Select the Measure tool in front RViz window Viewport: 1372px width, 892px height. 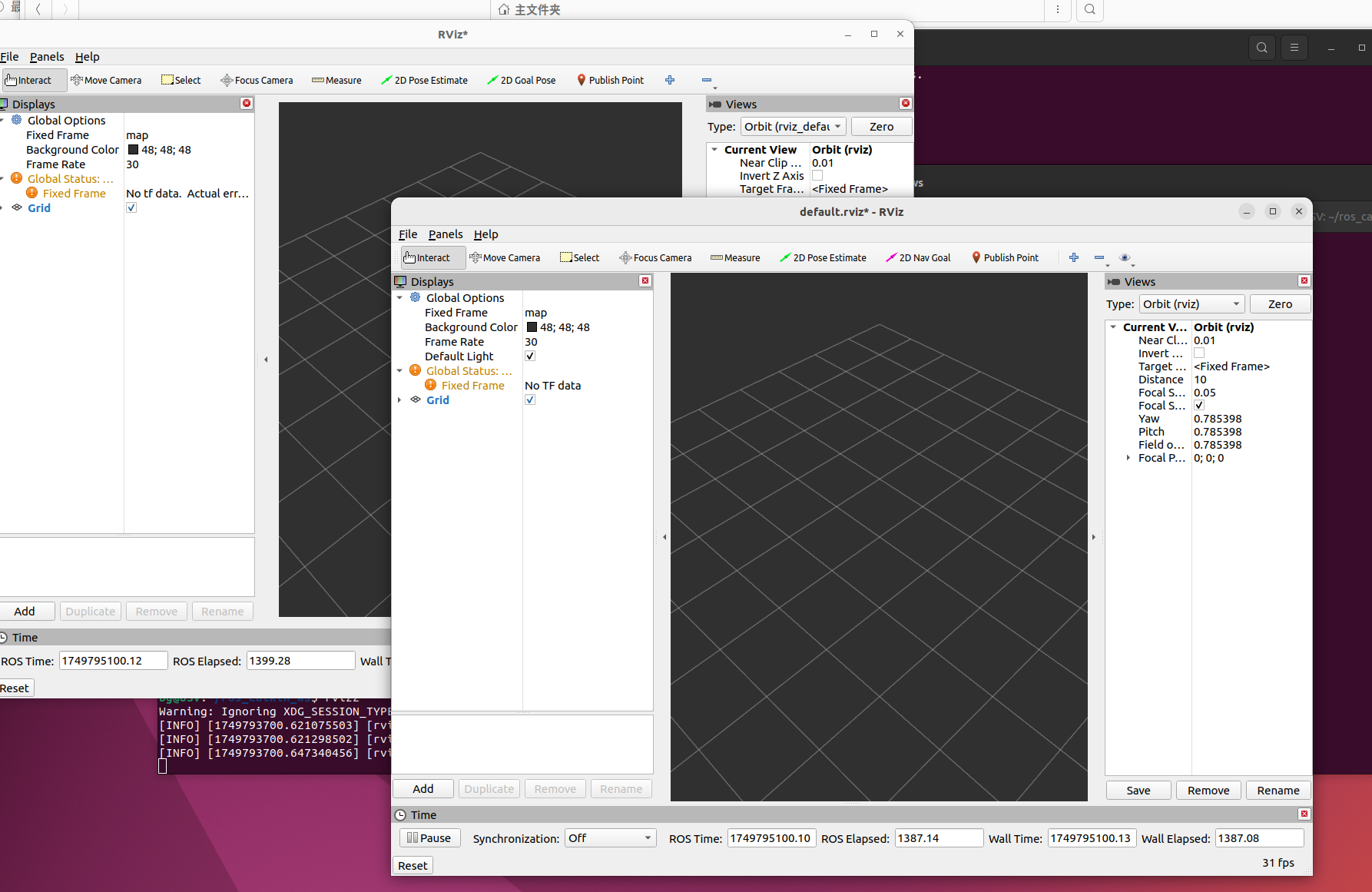pos(735,258)
